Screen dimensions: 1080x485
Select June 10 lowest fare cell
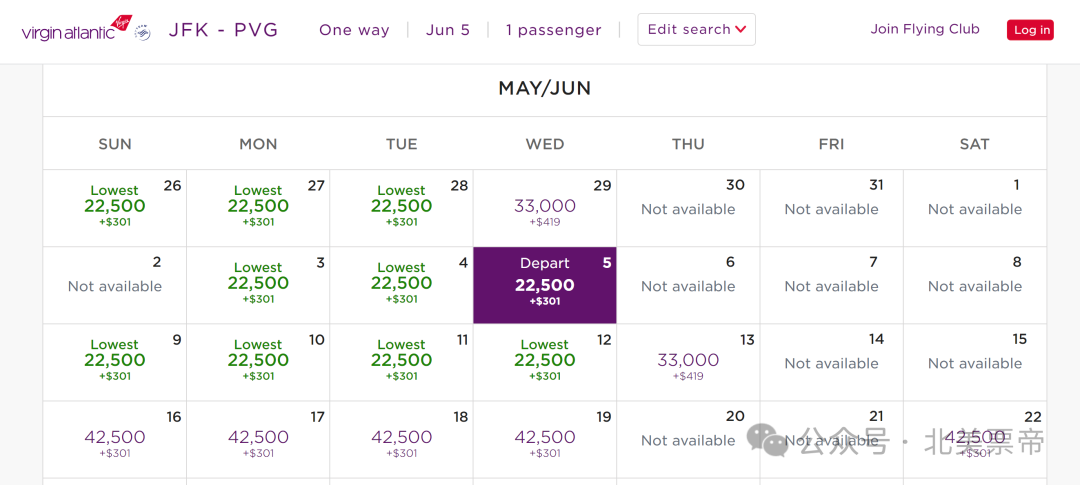[x=258, y=362]
